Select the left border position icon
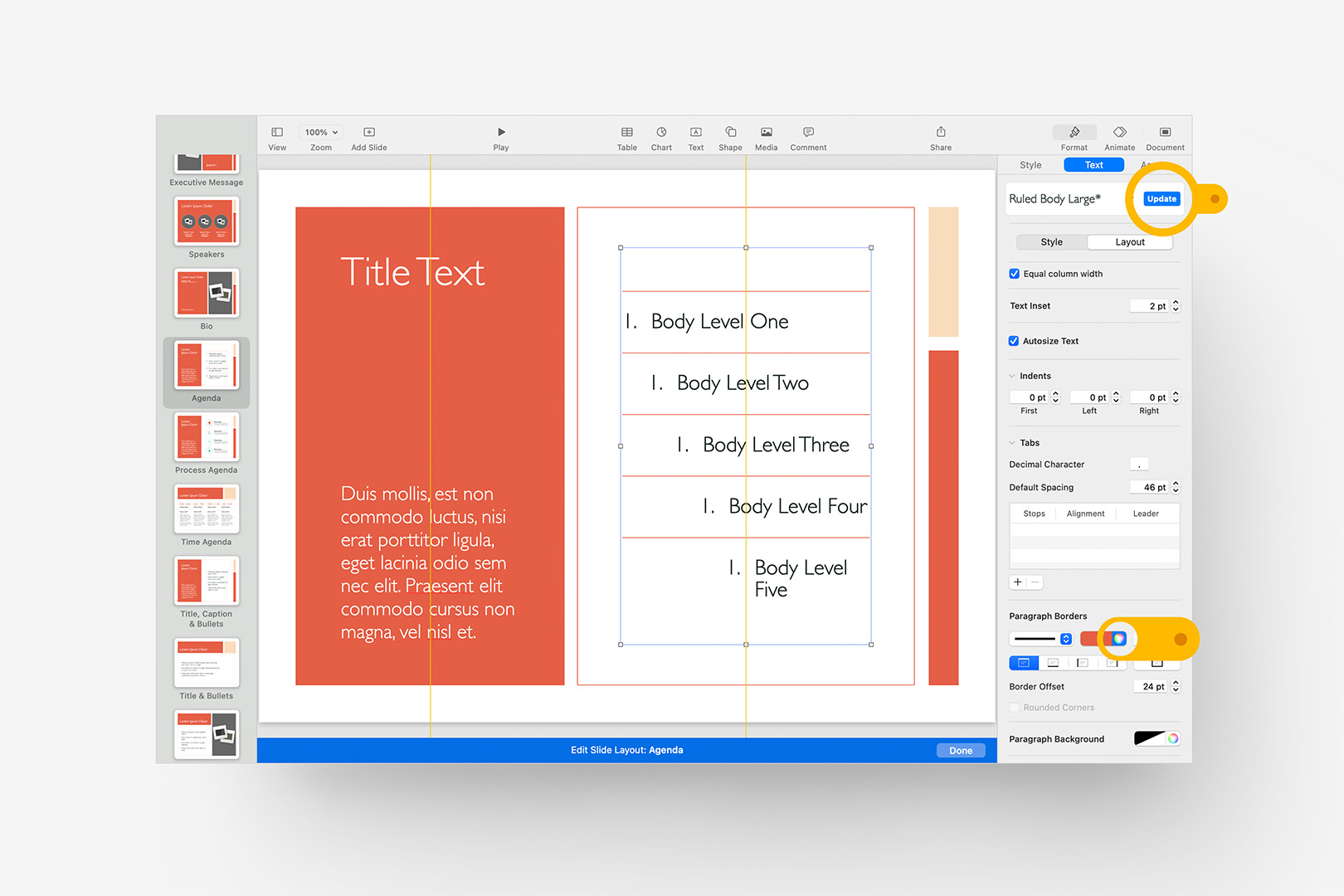The width and height of the screenshot is (1344, 896). (x=1083, y=663)
